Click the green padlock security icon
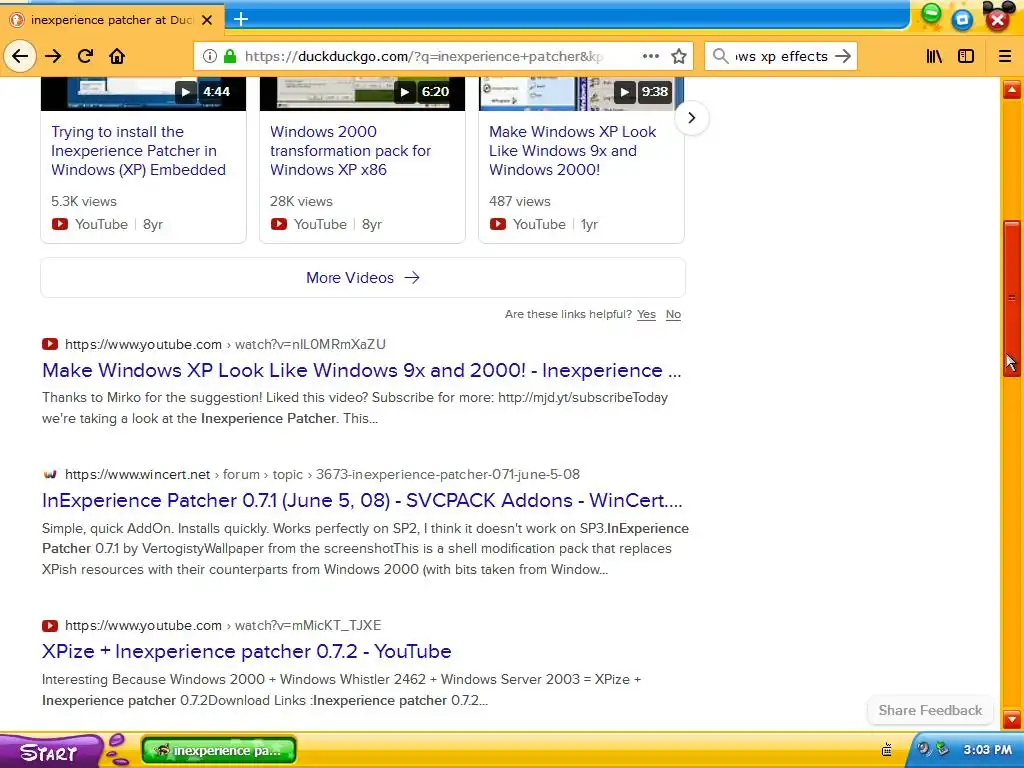This screenshot has width=1024, height=768. coord(230,56)
